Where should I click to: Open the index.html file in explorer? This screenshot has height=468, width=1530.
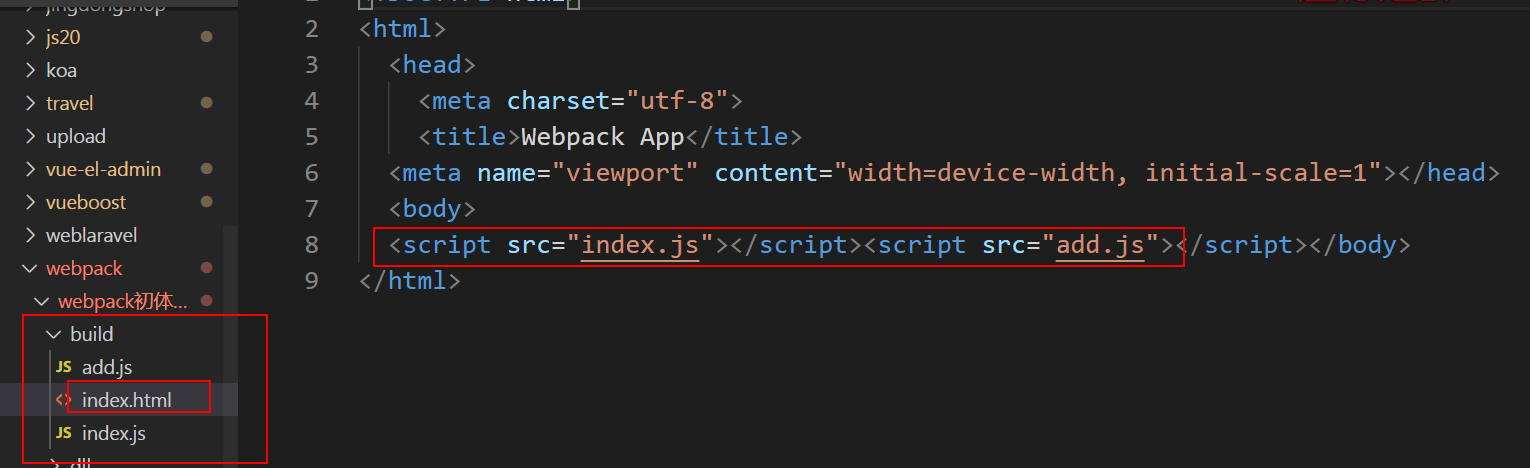coord(127,400)
